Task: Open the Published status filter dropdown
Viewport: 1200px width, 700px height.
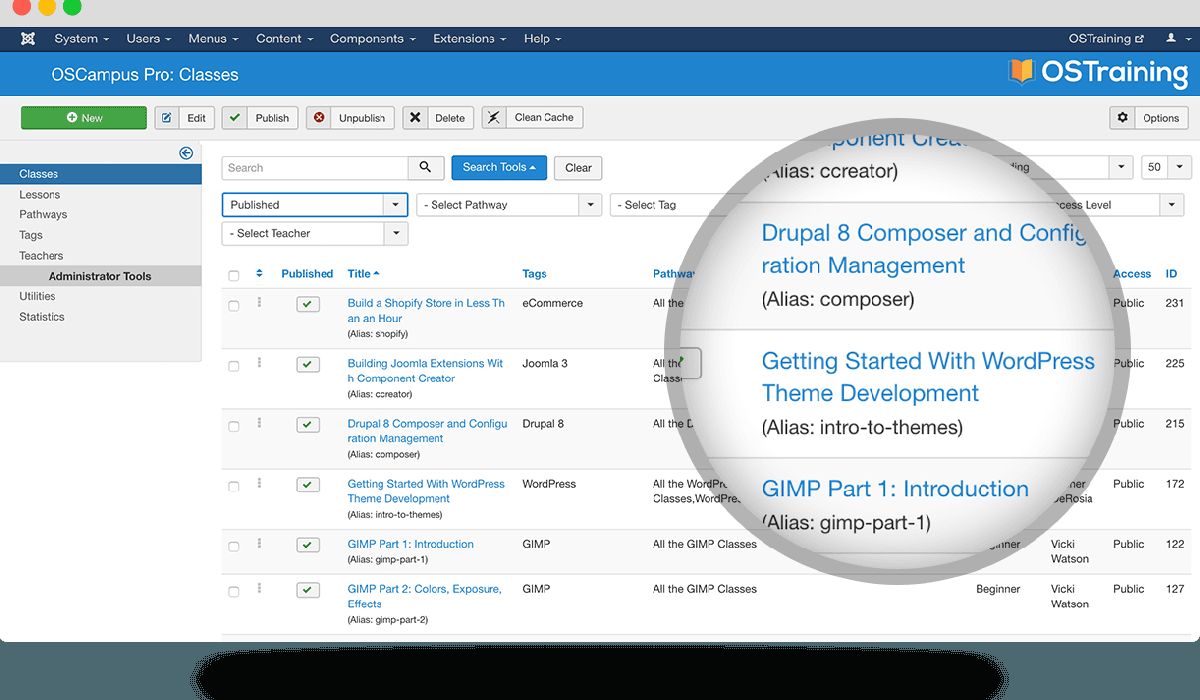Action: pyautogui.click(x=315, y=205)
